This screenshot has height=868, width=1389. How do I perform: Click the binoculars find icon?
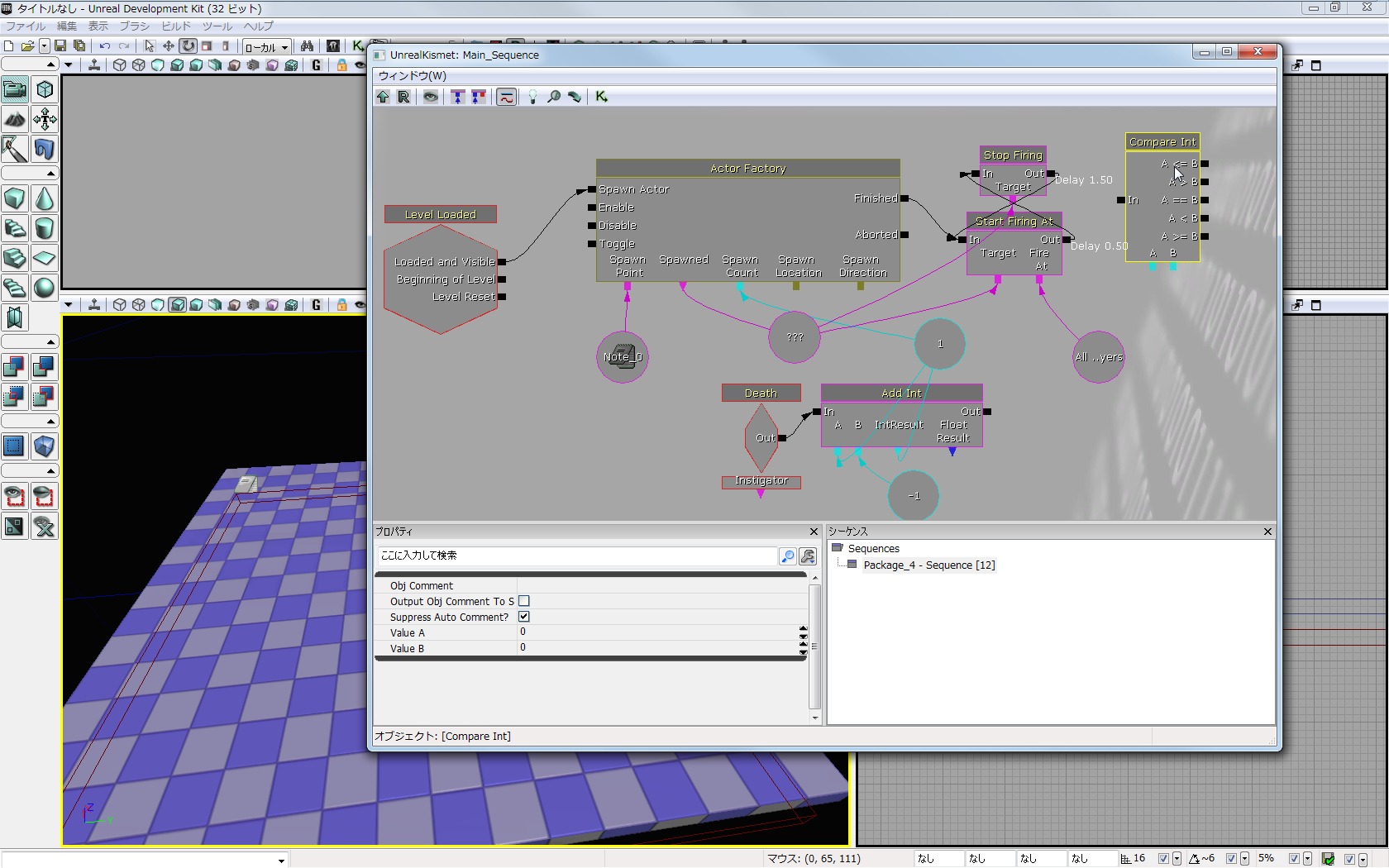(307, 46)
